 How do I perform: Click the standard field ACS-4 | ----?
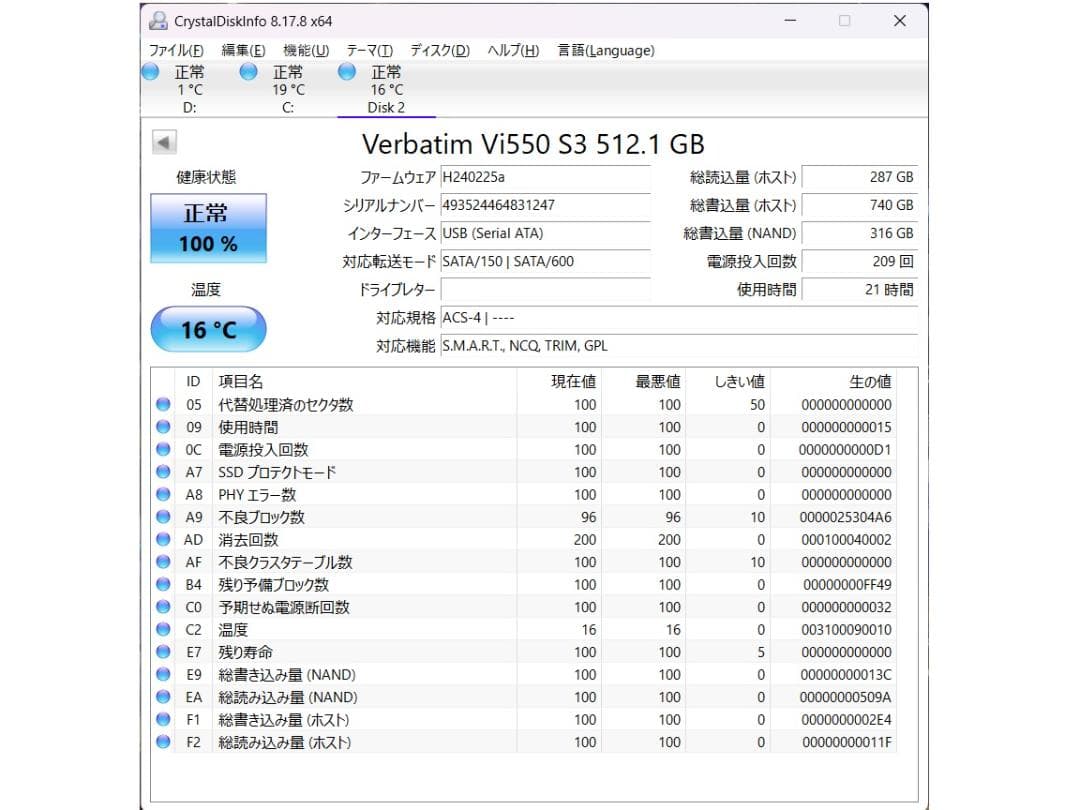tap(679, 318)
